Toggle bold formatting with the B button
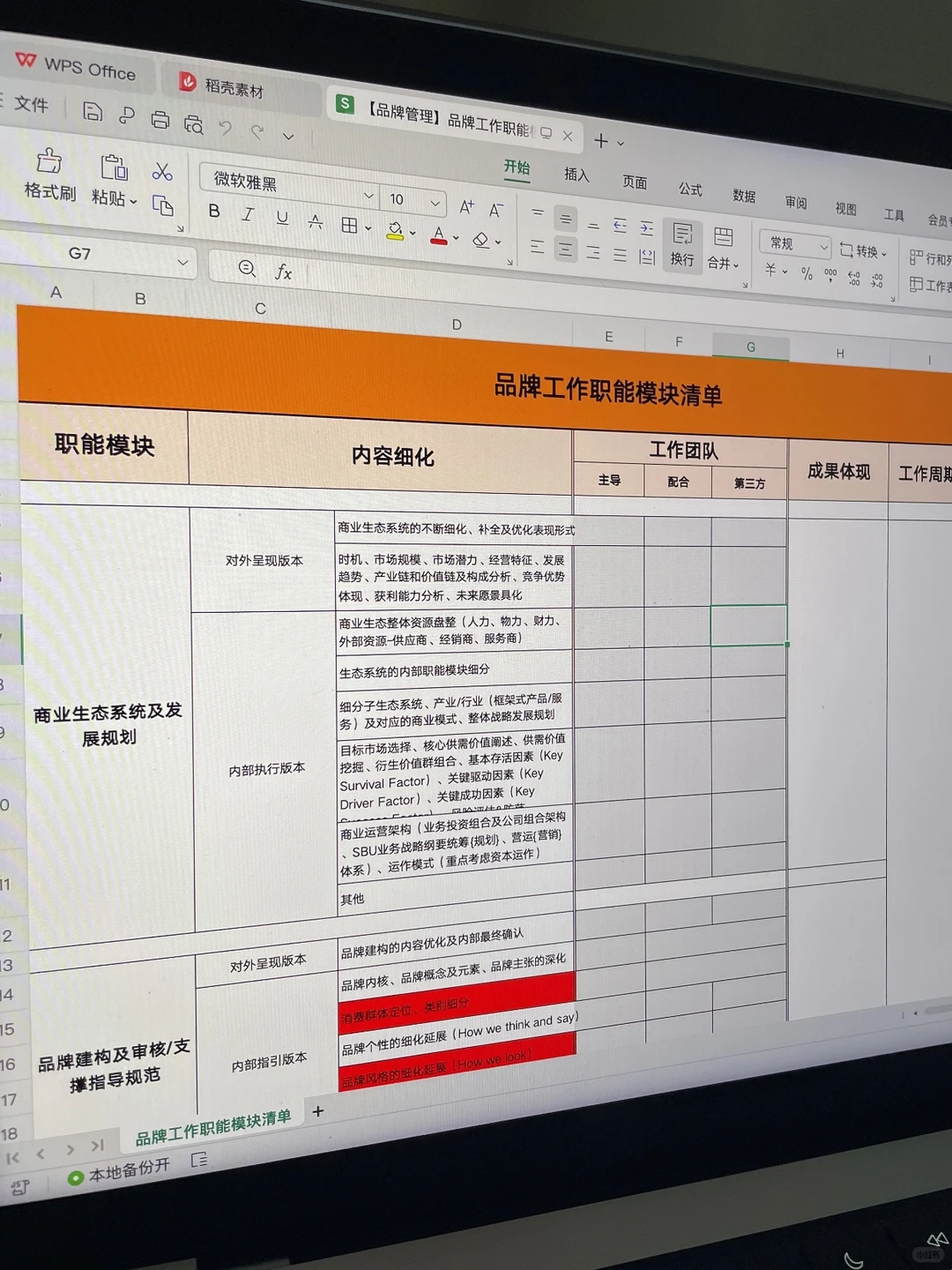This screenshot has width=952, height=1270. [212, 212]
